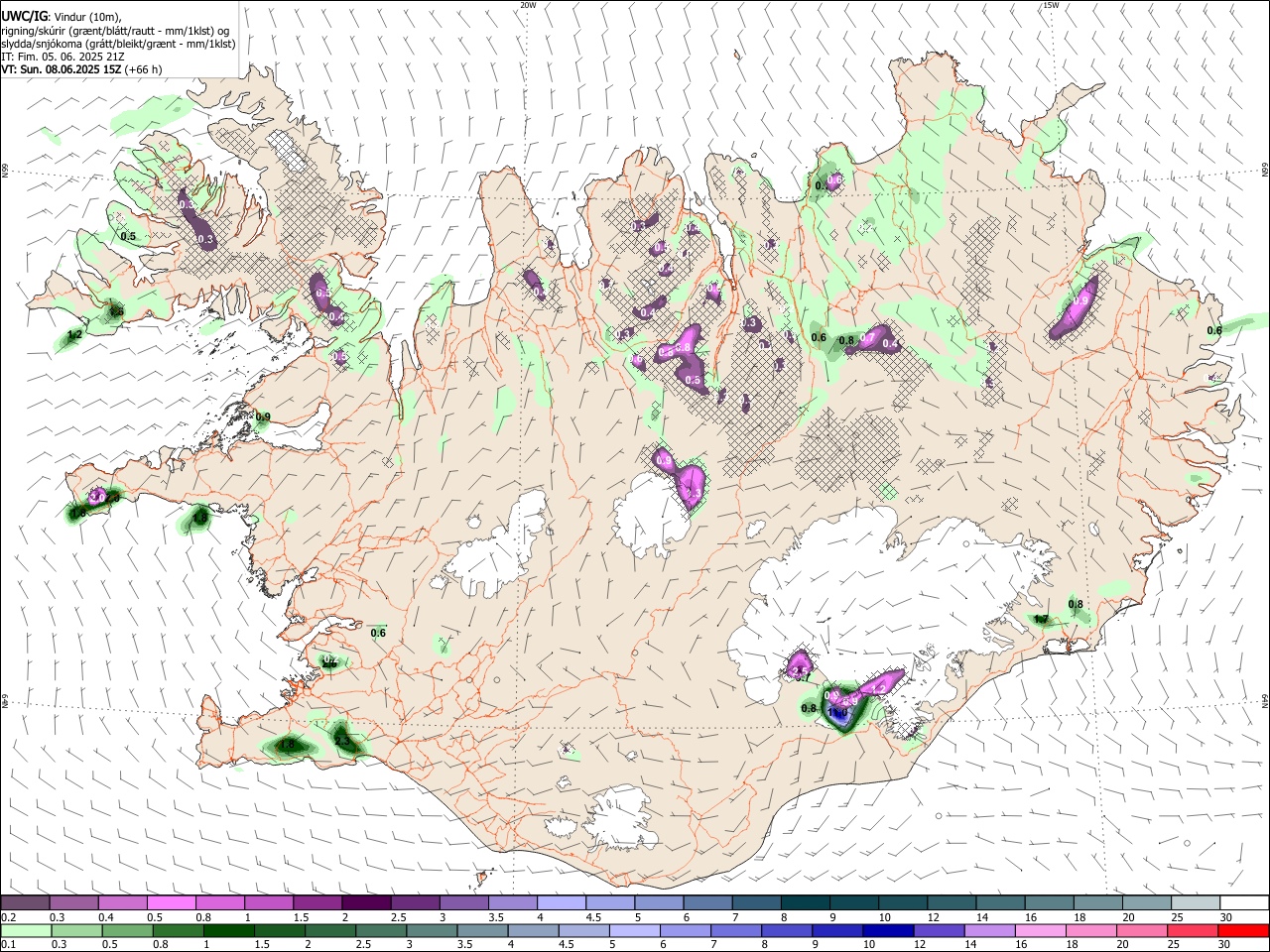Select the darkest green swatch between 1 and 1.5 in the lower legend row

tap(229, 930)
